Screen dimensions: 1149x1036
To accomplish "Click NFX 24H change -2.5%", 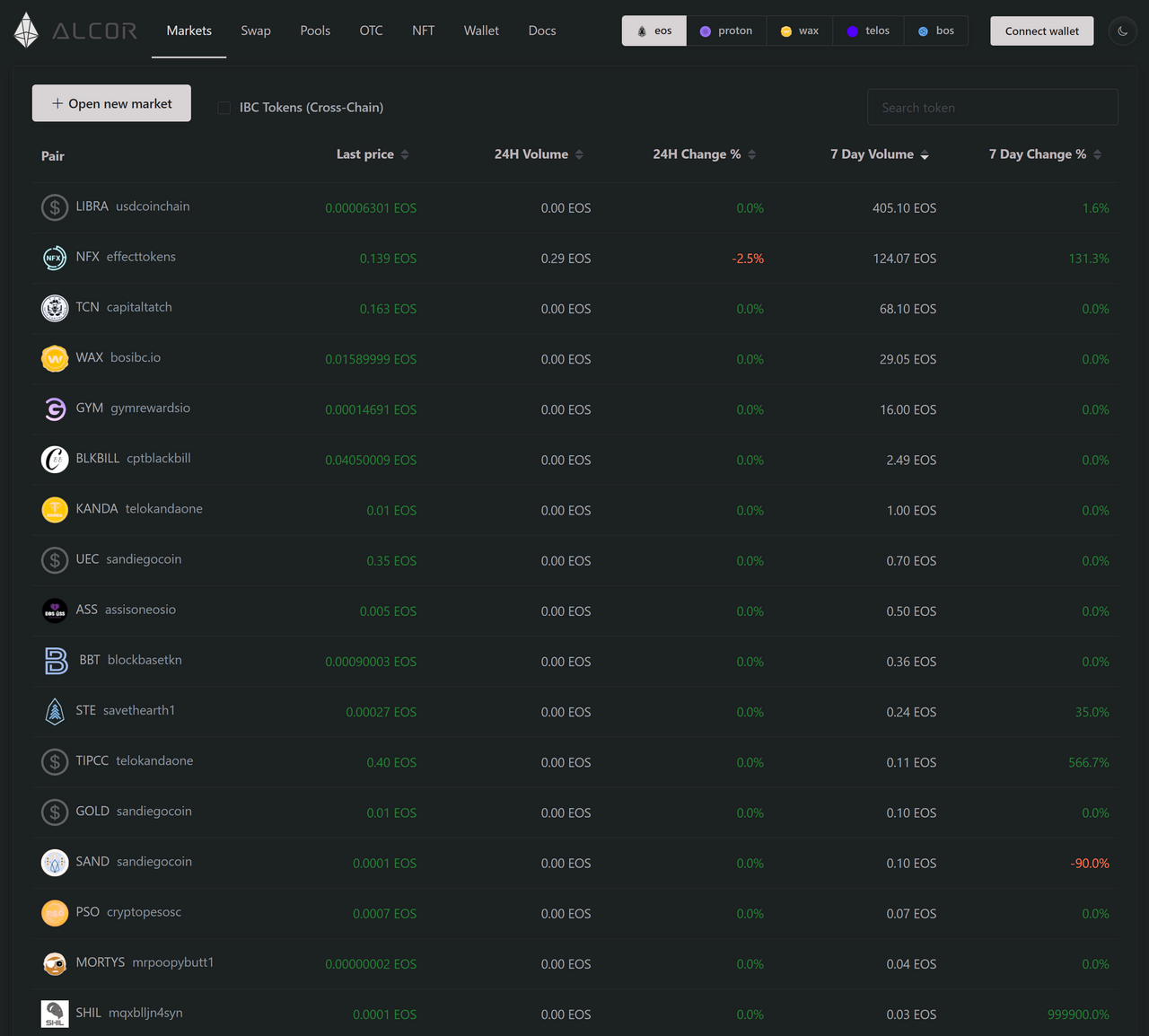I will point(748,259).
